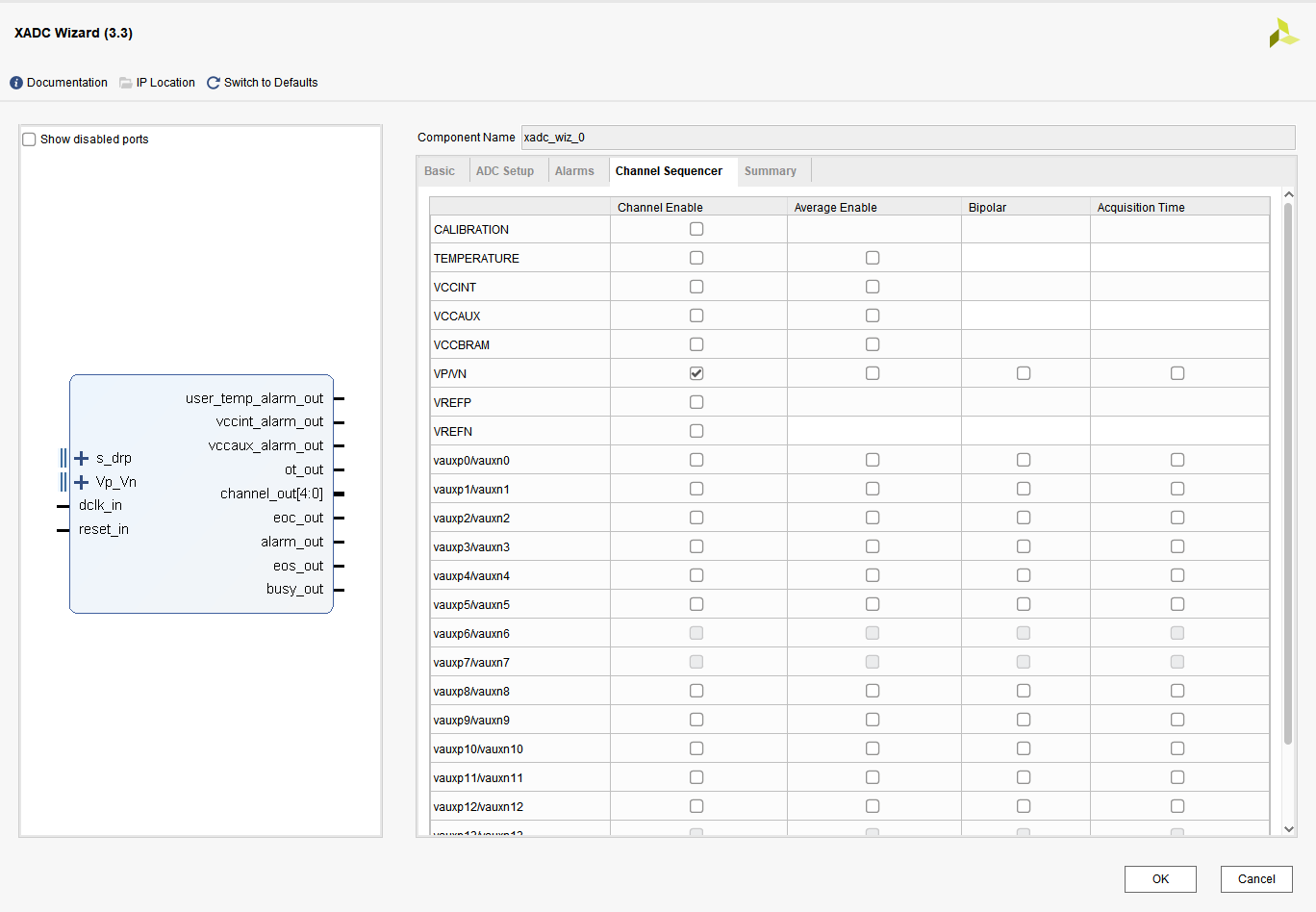Select the eoc_out port label
The height and width of the screenshot is (912, 1316).
coord(298,518)
